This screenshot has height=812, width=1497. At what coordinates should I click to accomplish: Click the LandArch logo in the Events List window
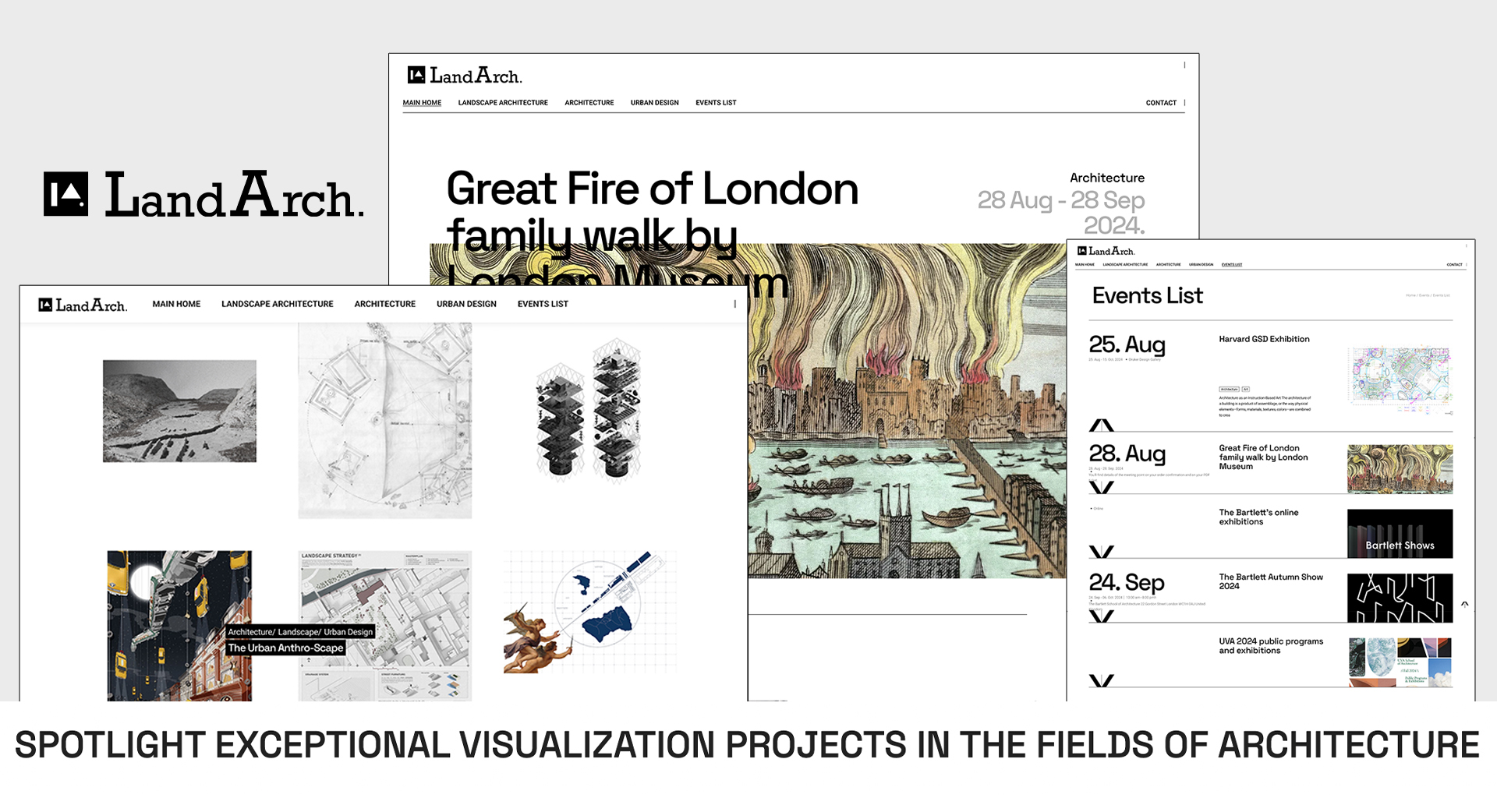pyautogui.click(x=1106, y=251)
